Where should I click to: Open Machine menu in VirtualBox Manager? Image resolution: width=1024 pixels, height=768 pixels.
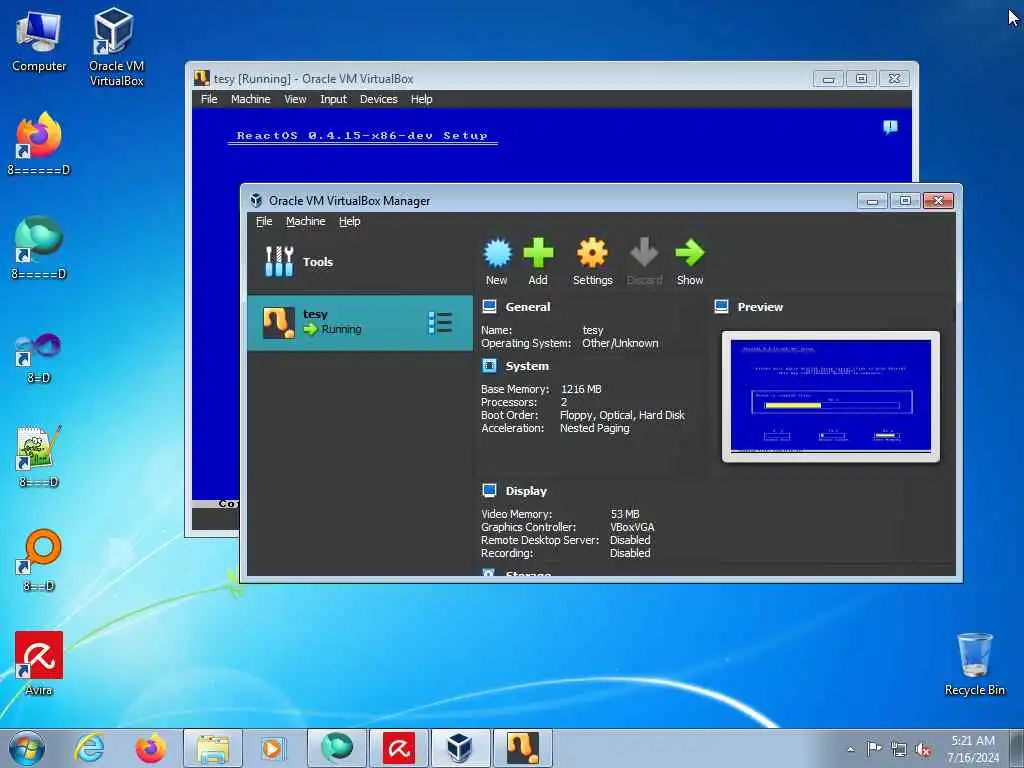[x=306, y=221]
